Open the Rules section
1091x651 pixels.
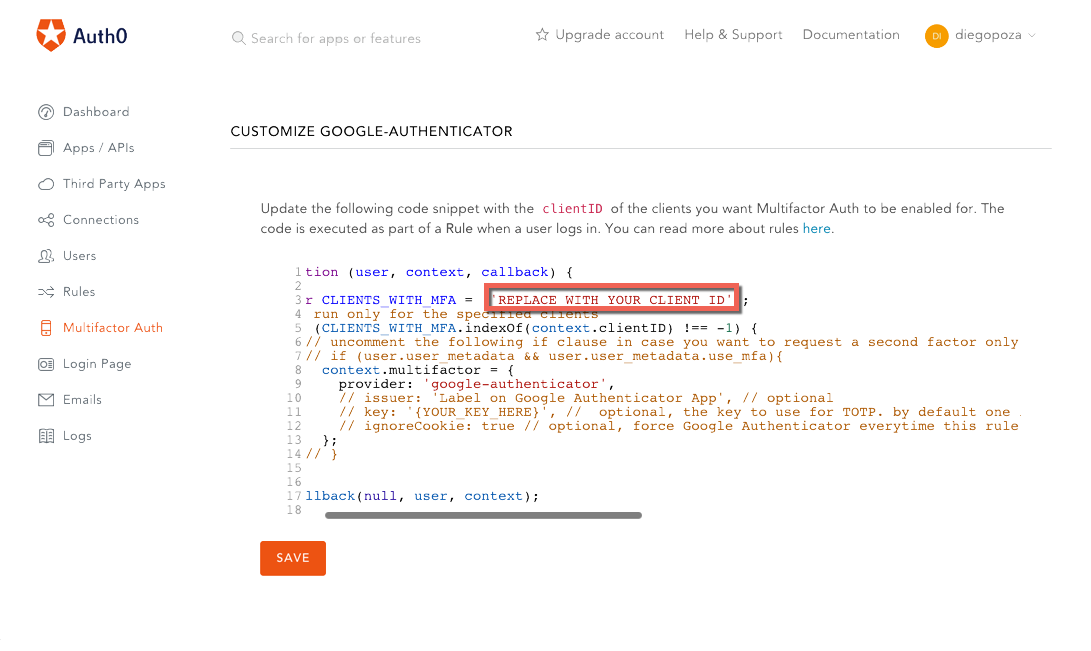click(x=79, y=292)
